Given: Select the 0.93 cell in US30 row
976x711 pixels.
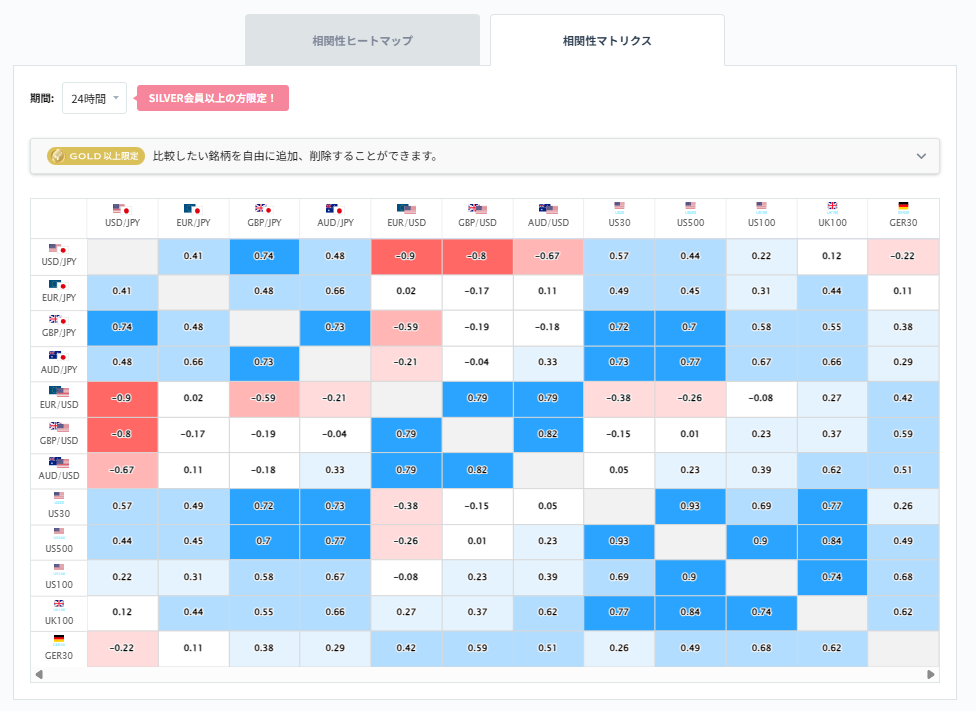Looking at the screenshot, I should coord(690,506).
